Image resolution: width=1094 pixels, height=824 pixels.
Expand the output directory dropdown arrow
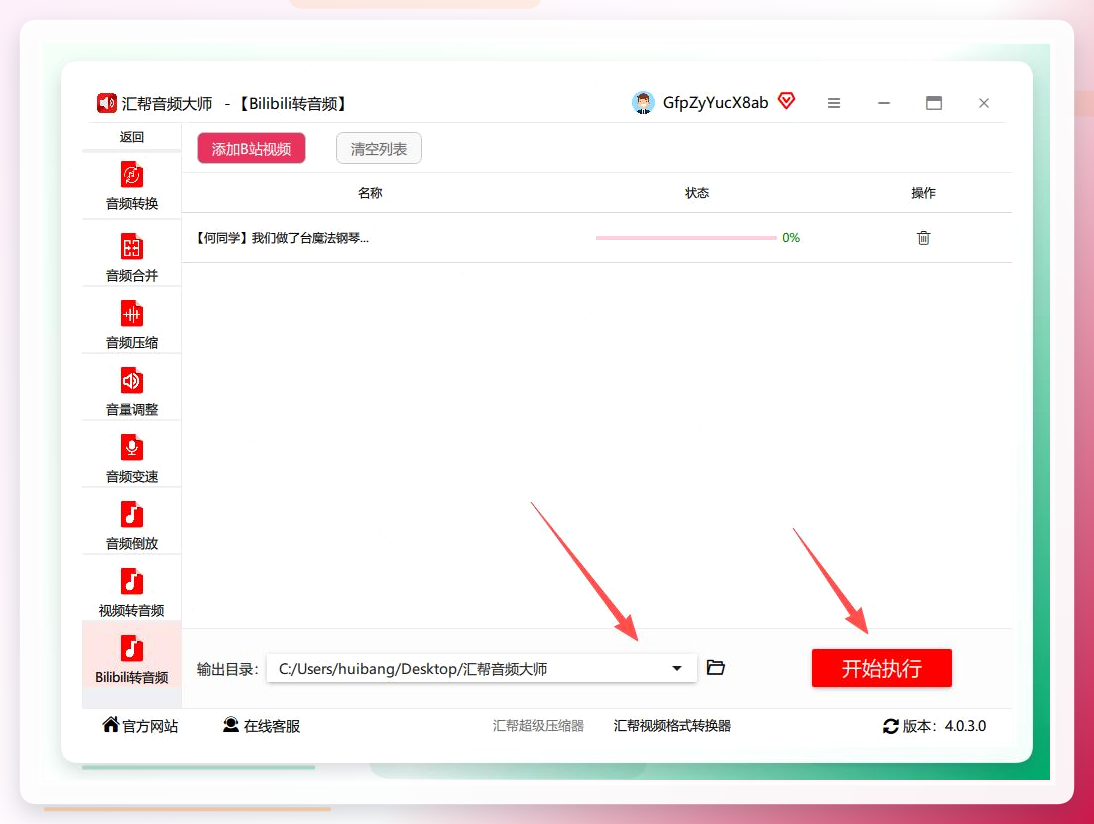click(x=677, y=668)
